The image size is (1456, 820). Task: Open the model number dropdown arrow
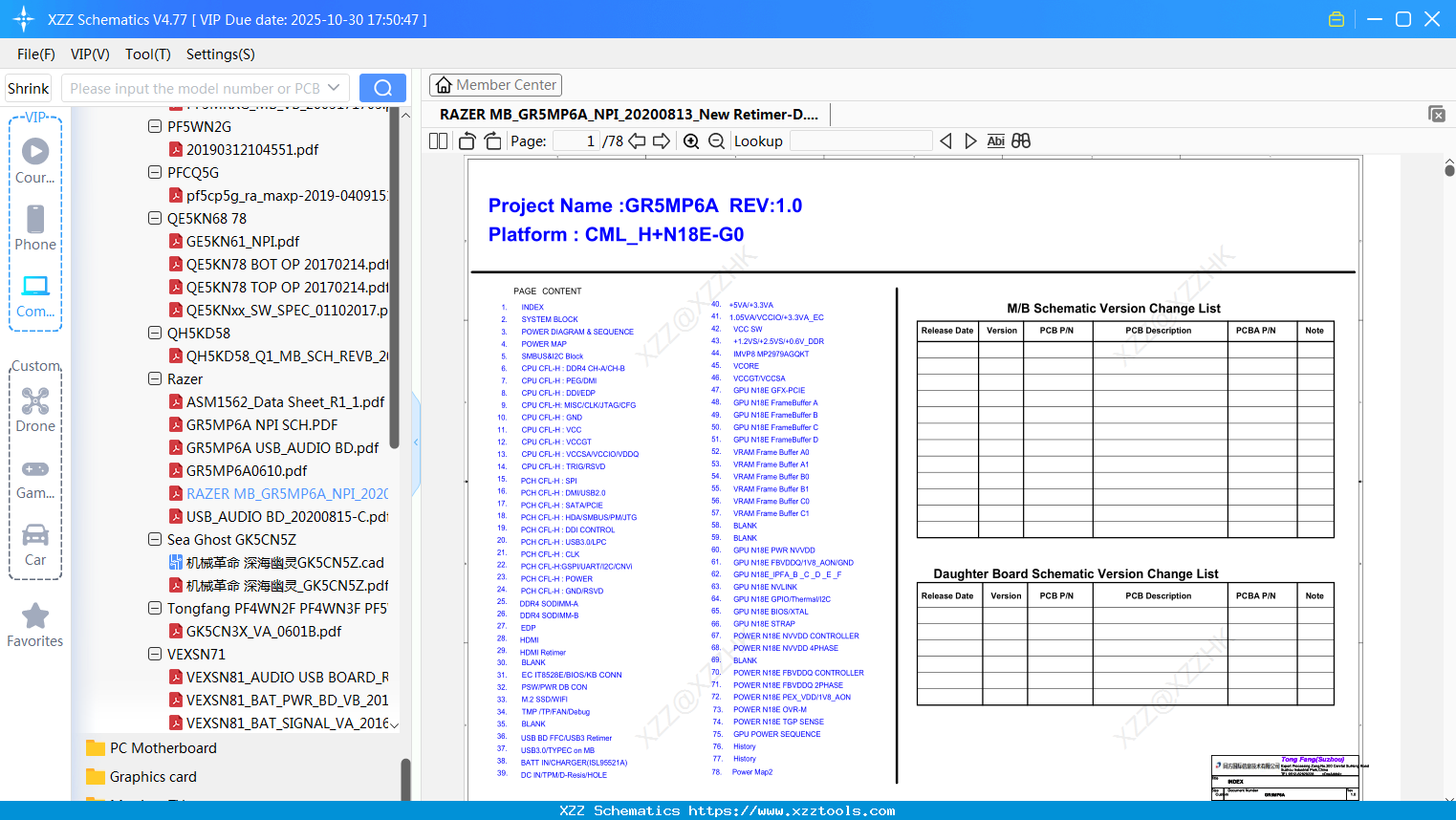point(334,88)
